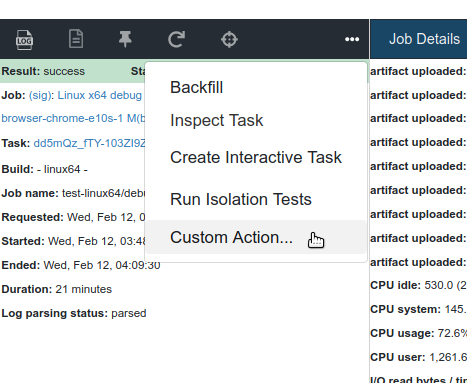Open the raw log file icon
This screenshot has height=383, width=467.
[76, 39]
